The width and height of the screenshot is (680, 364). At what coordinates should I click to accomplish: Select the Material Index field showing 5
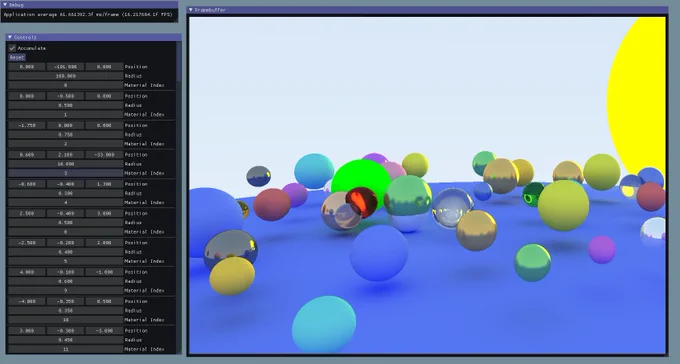point(65,261)
